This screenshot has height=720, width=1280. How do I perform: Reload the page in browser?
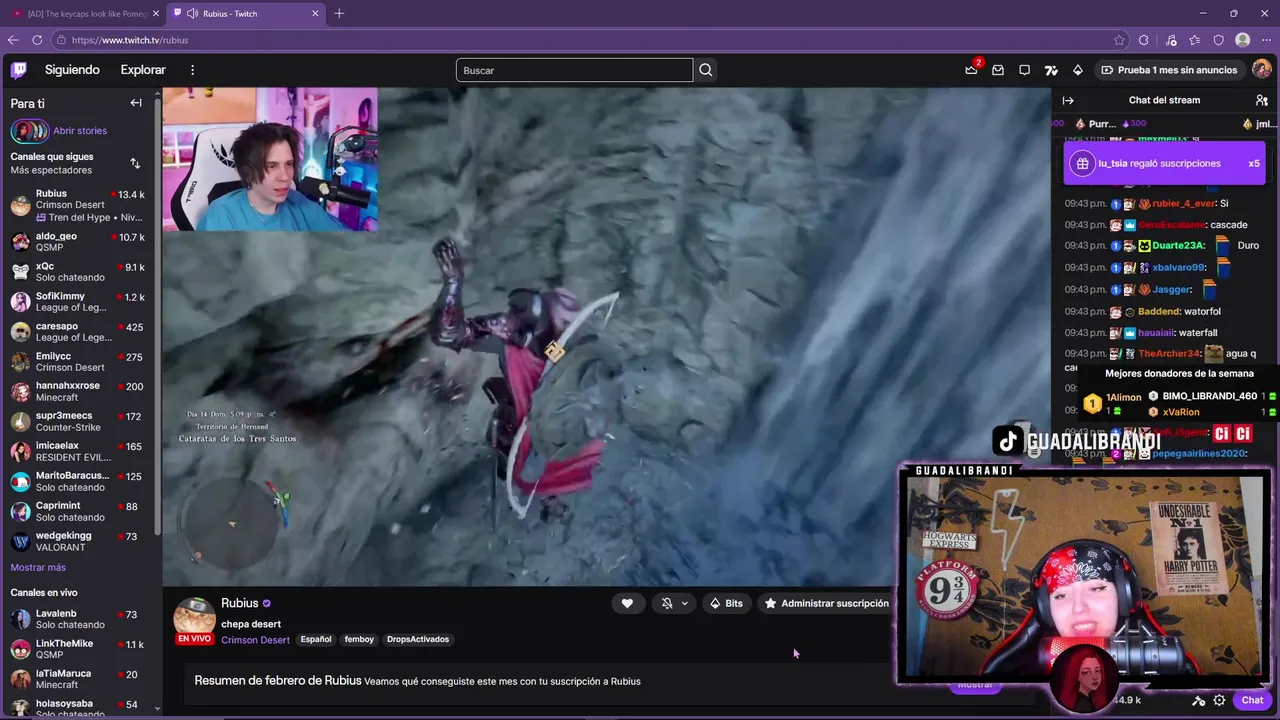pyautogui.click(x=37, y=40)
